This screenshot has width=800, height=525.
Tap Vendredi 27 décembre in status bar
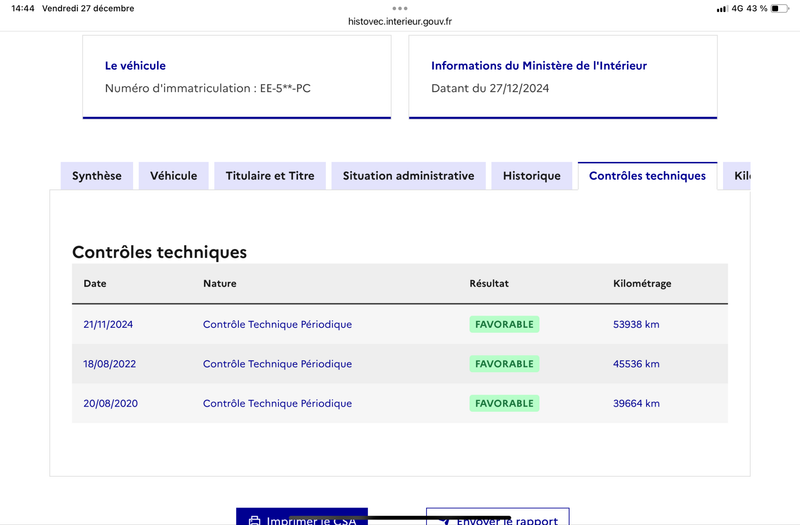[x=88, y=8]
